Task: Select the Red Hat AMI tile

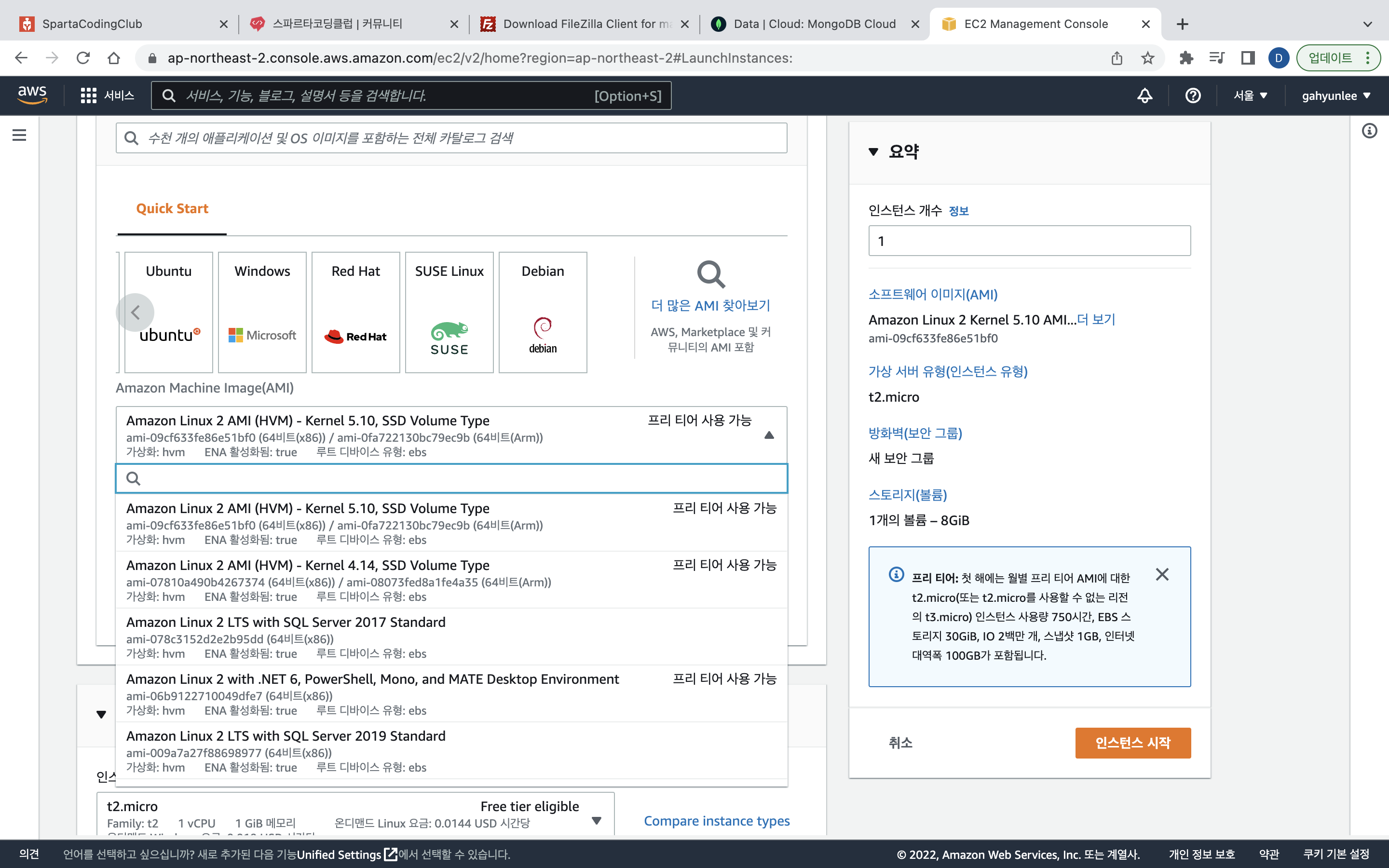Action: pyautogui.click(x=356, y=312)
